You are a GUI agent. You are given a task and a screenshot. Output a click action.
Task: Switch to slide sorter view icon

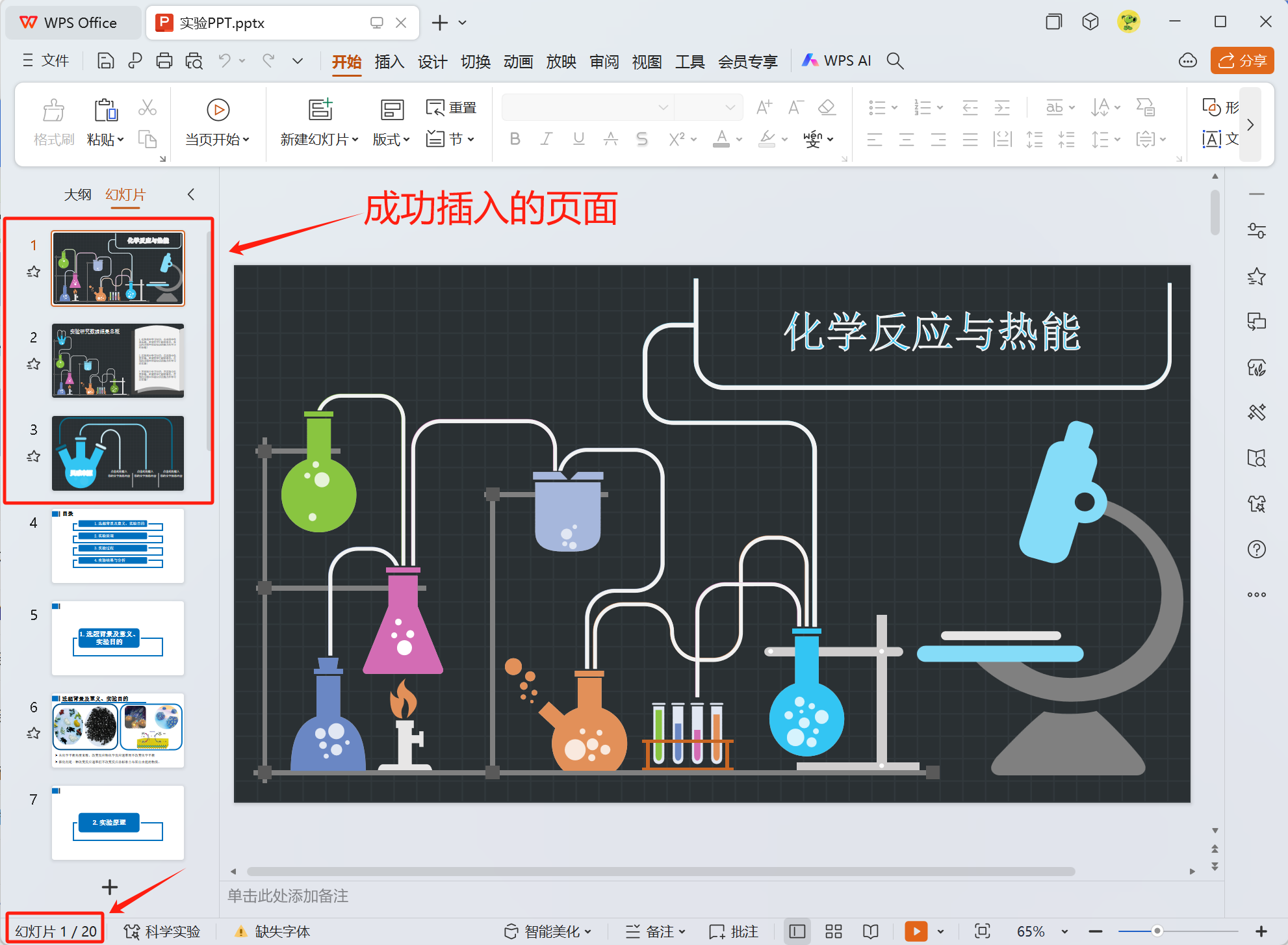833,931
